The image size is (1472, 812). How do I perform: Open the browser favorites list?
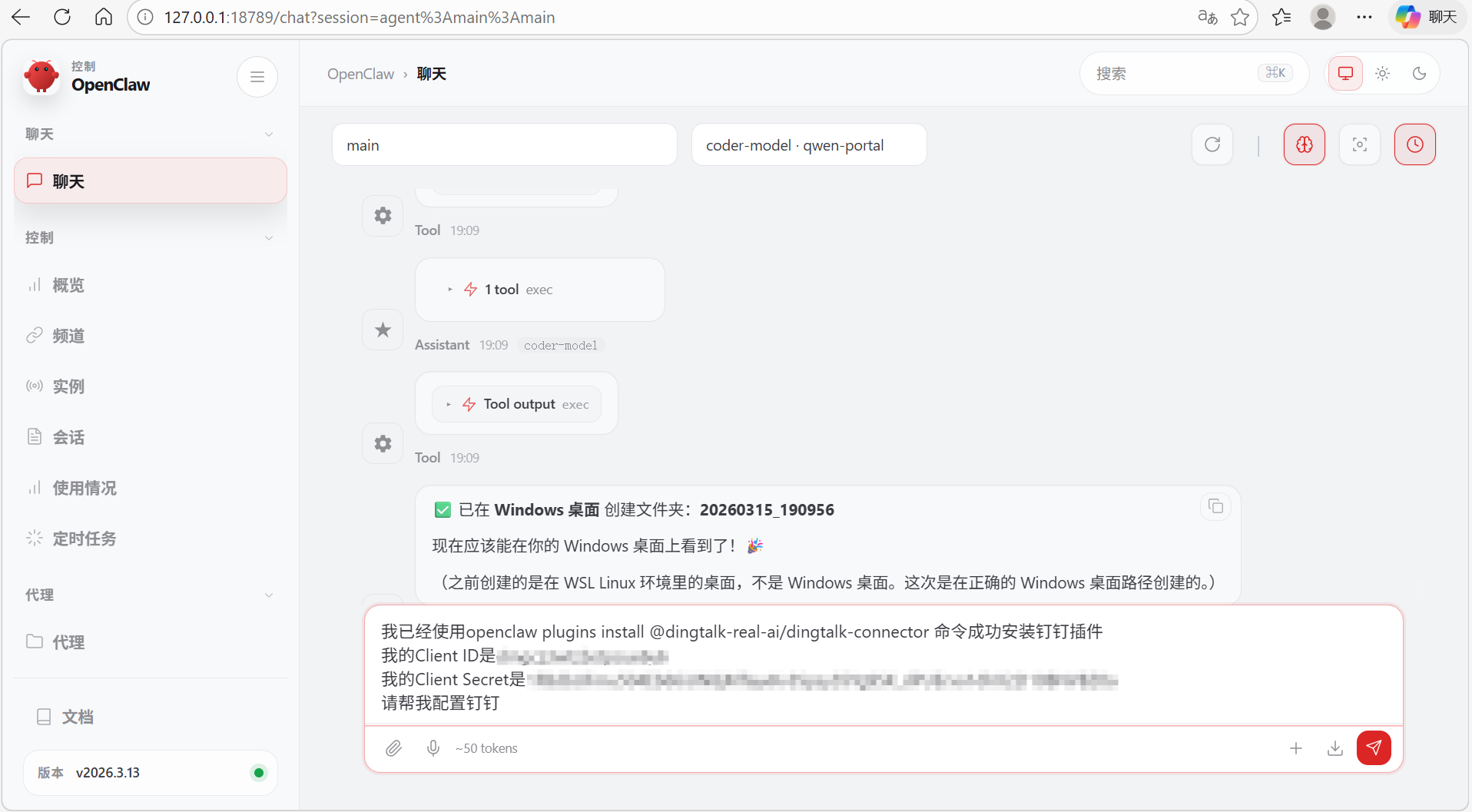pos(1281,17)
